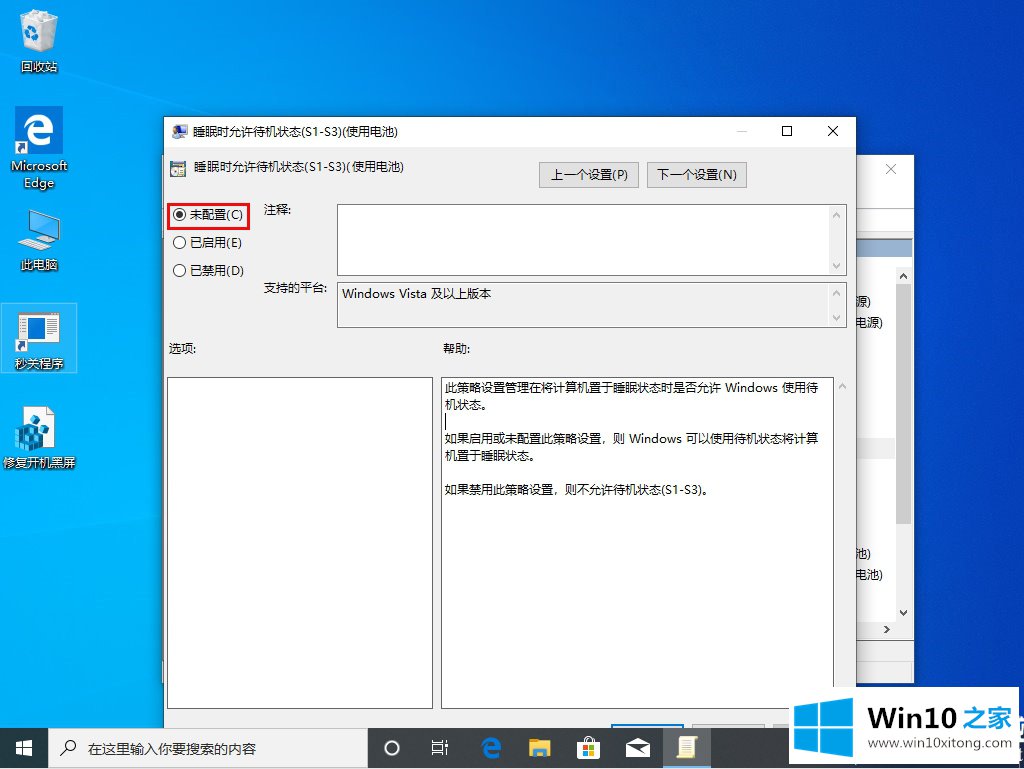Switch to Group Policy editor taskbar icon
The width and height of the screenshot is (1024, 769).
[686, 748]
